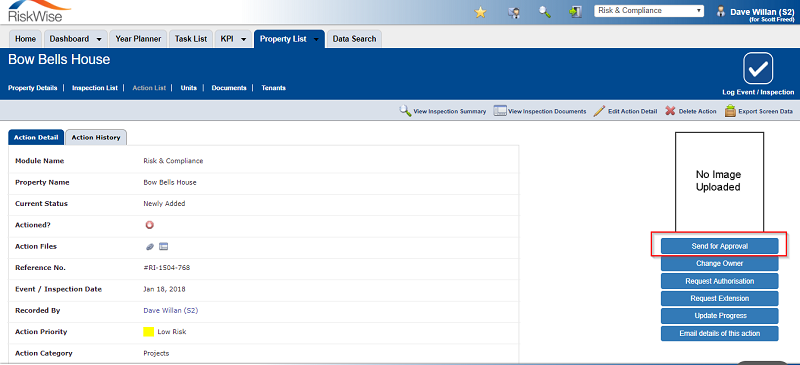Click the gold star favorites icon
800x365 pixels.
[480, 12]
